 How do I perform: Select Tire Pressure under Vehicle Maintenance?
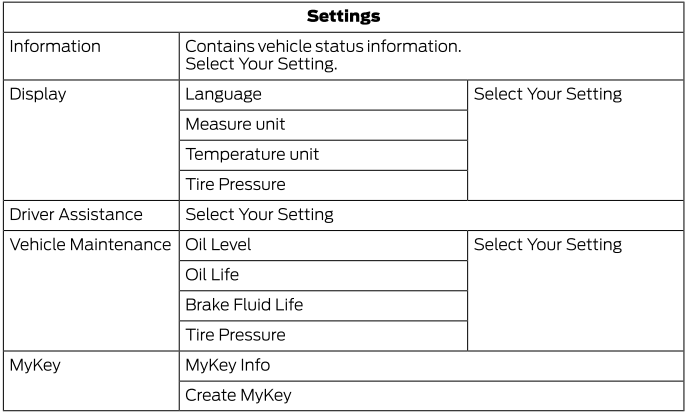235,334
